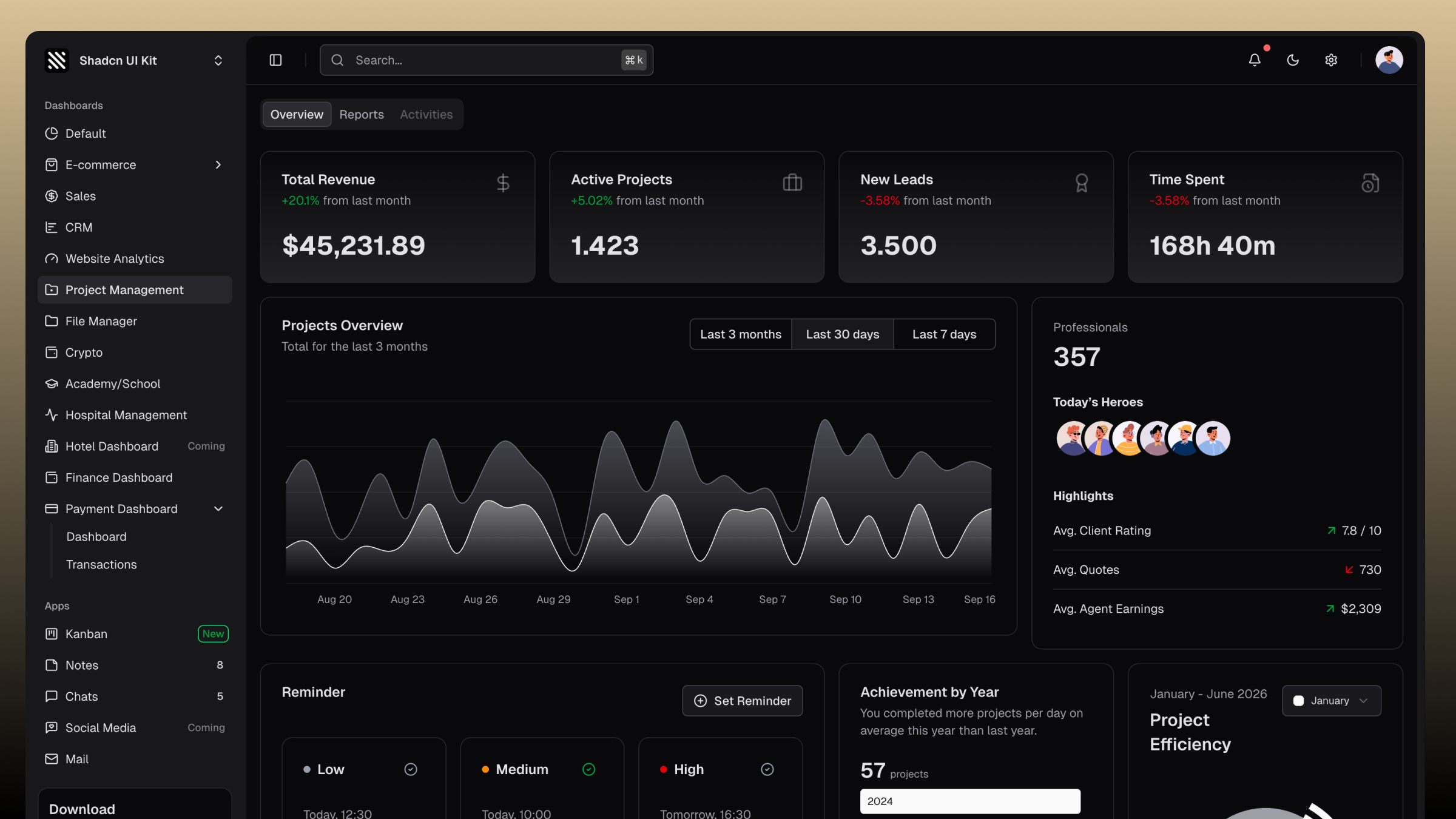
Task: Click the briefcase icon on Active Projects card
Action: pyautogui.click(x=793, y=182)
